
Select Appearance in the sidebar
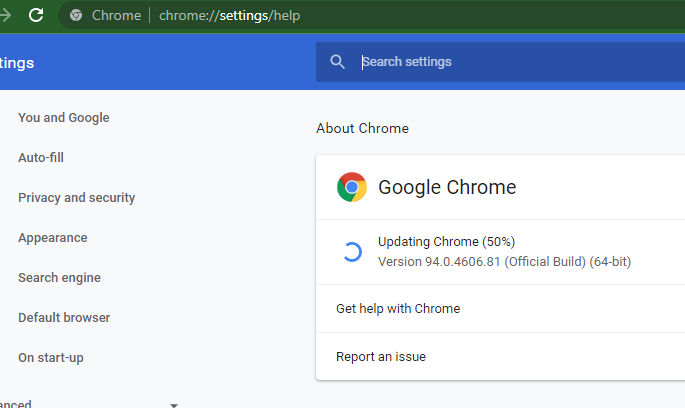(x=53, y=238)
